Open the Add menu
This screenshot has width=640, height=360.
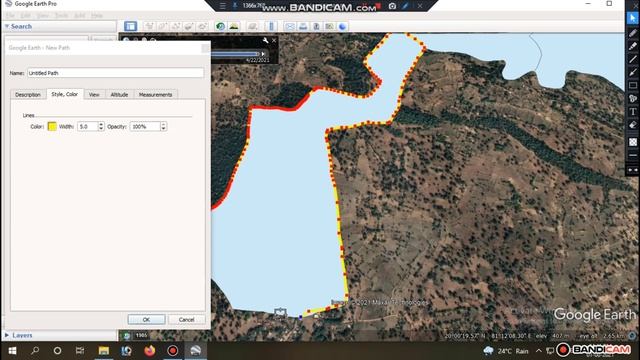pos(79,16)
